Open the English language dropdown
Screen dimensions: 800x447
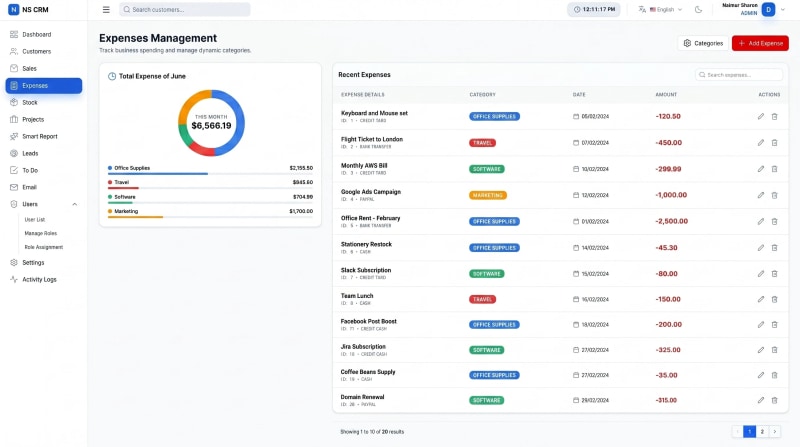[x=660, y=10]
